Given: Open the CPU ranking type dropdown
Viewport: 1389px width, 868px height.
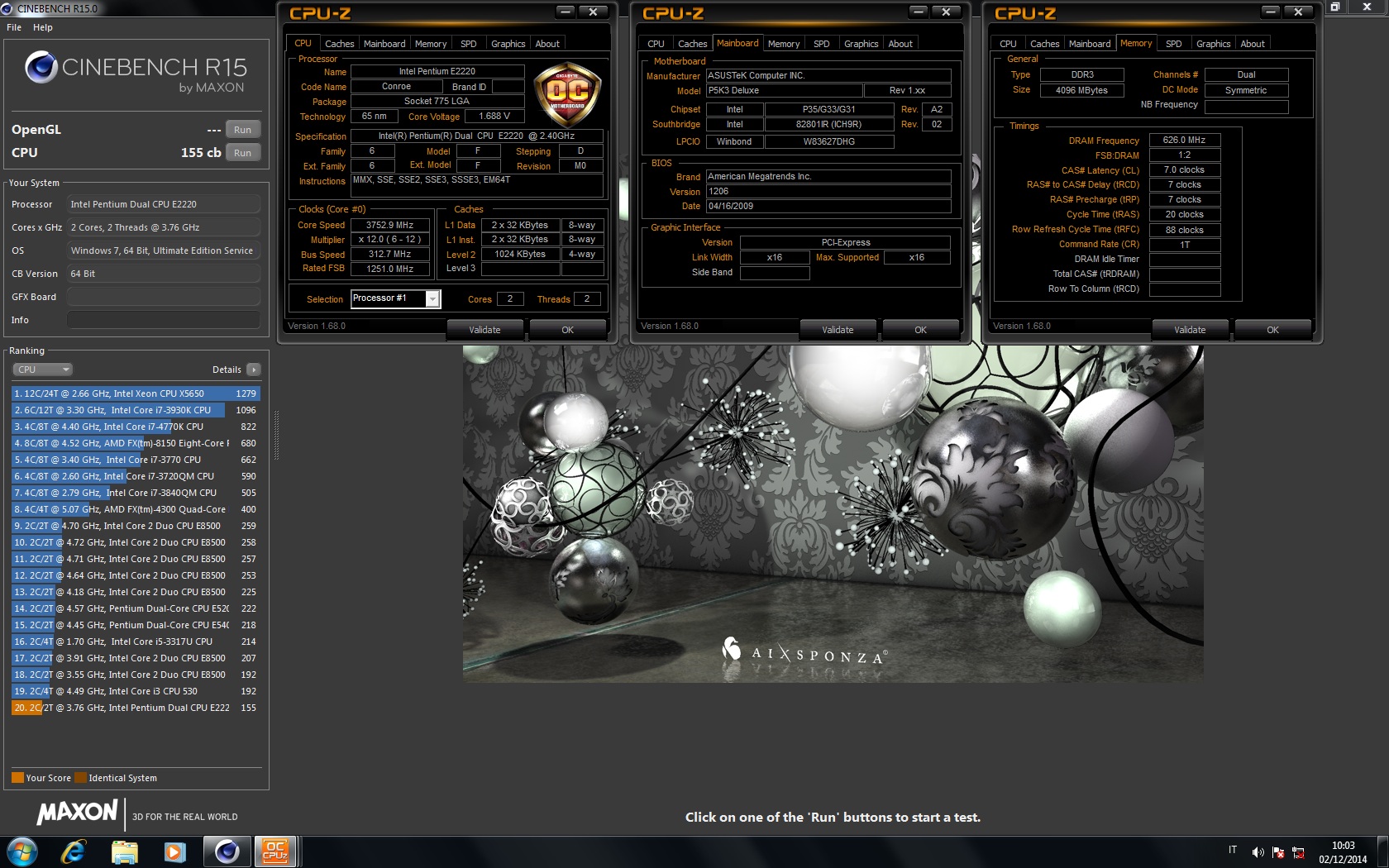Looking at the screenshot, I should point(42,370).
